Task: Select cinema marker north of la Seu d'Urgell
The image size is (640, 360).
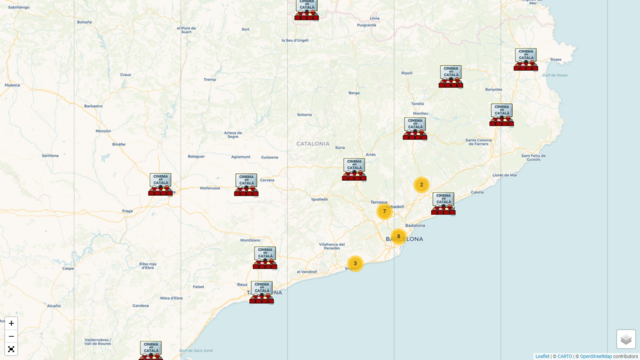Action: pos(307,10)
